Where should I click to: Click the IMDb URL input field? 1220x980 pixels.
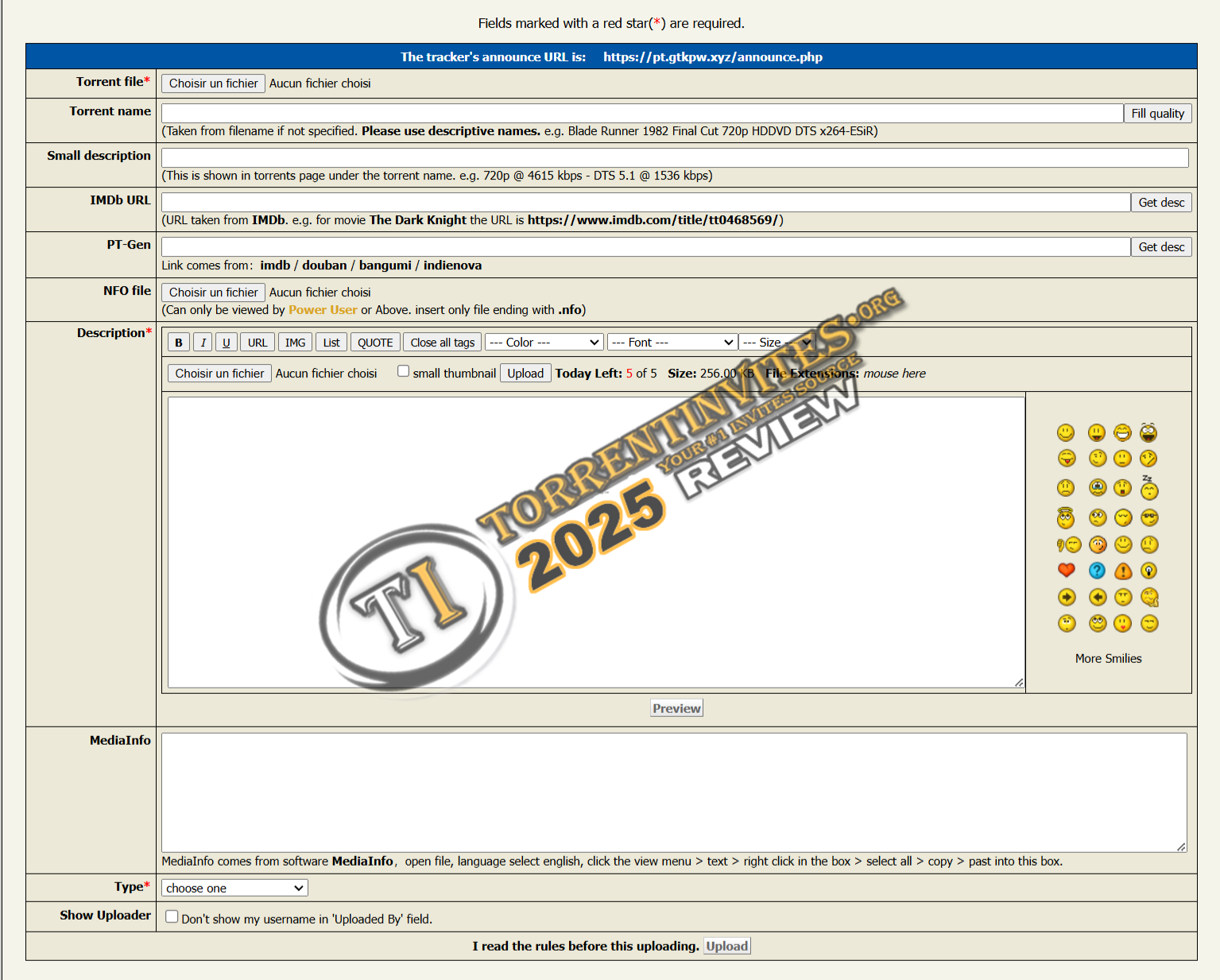pos(645,203)
